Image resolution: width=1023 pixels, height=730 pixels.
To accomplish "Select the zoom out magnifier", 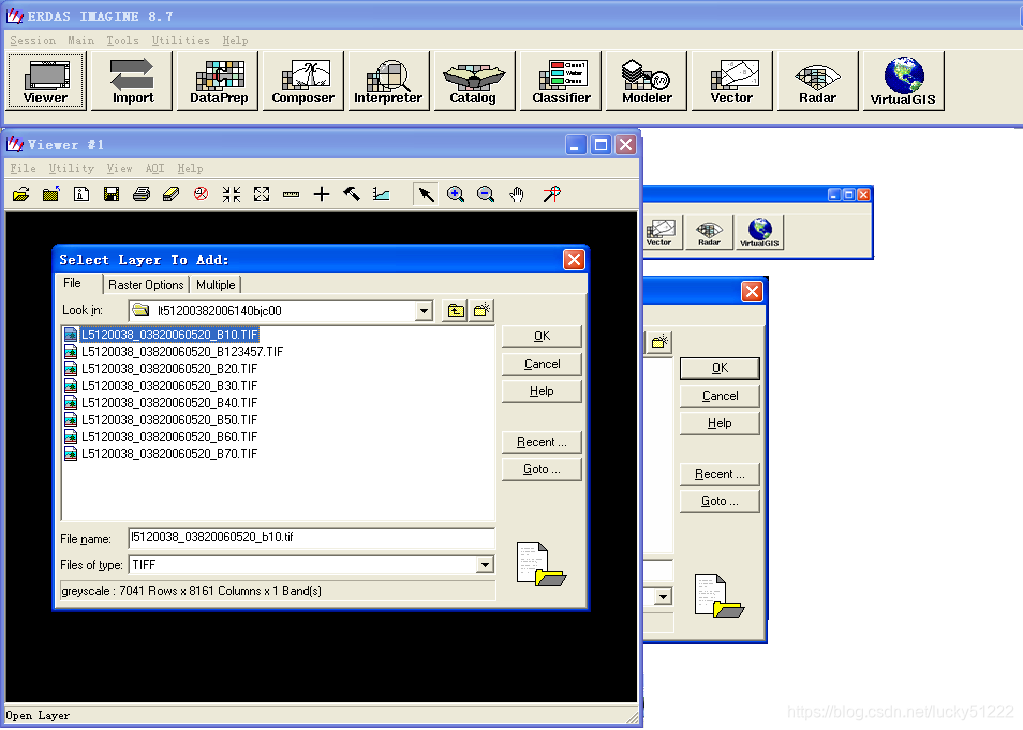I will click(485, 194).
